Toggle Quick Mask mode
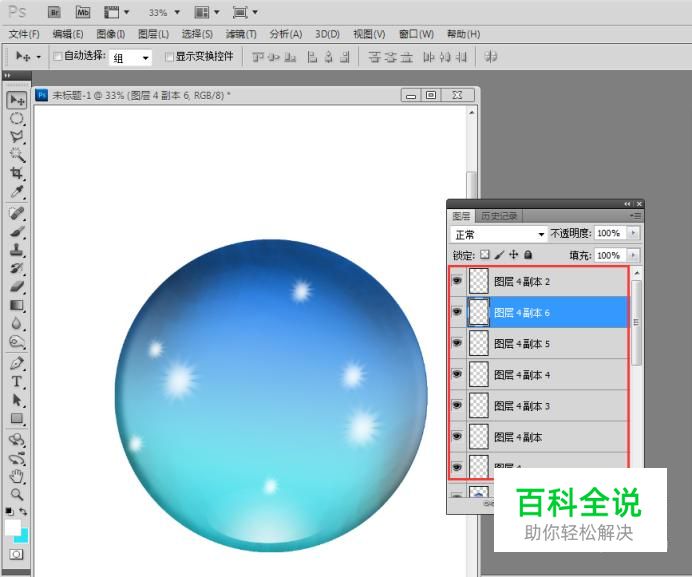Image resolution: width=692 pixels, height=577 pixels. pos(16,554)
